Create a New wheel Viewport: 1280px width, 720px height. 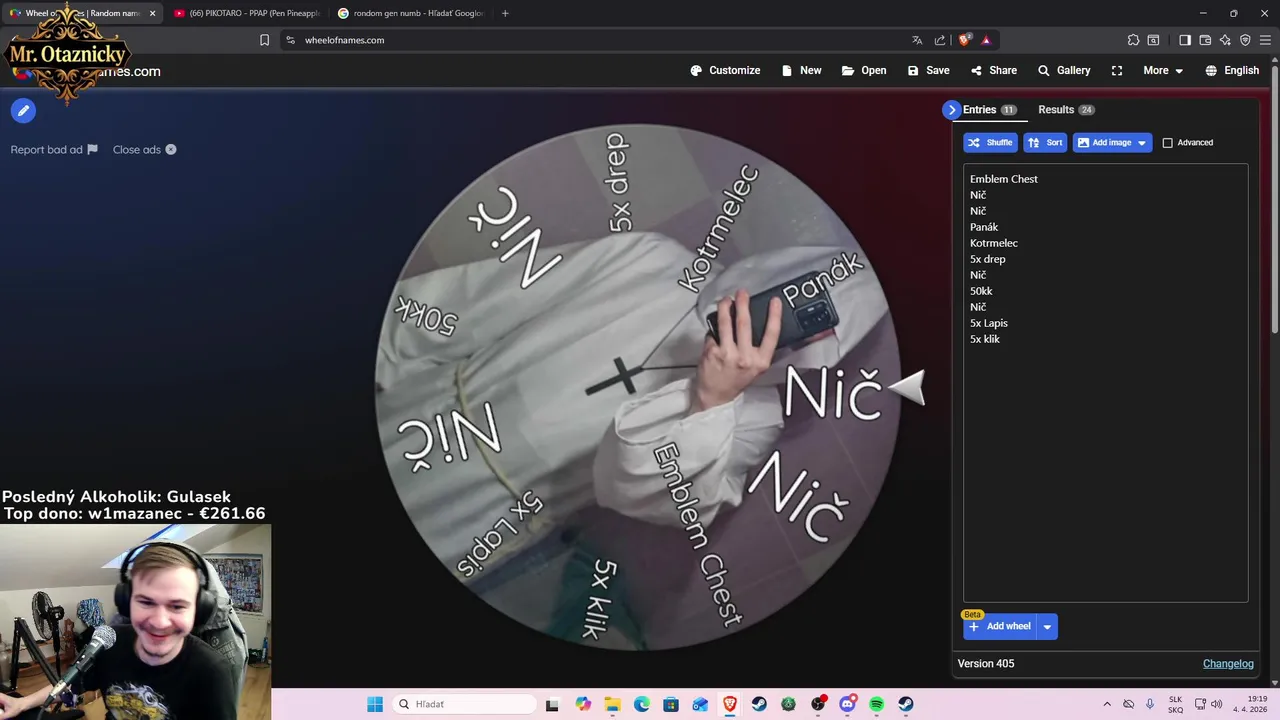pos(801,70)
